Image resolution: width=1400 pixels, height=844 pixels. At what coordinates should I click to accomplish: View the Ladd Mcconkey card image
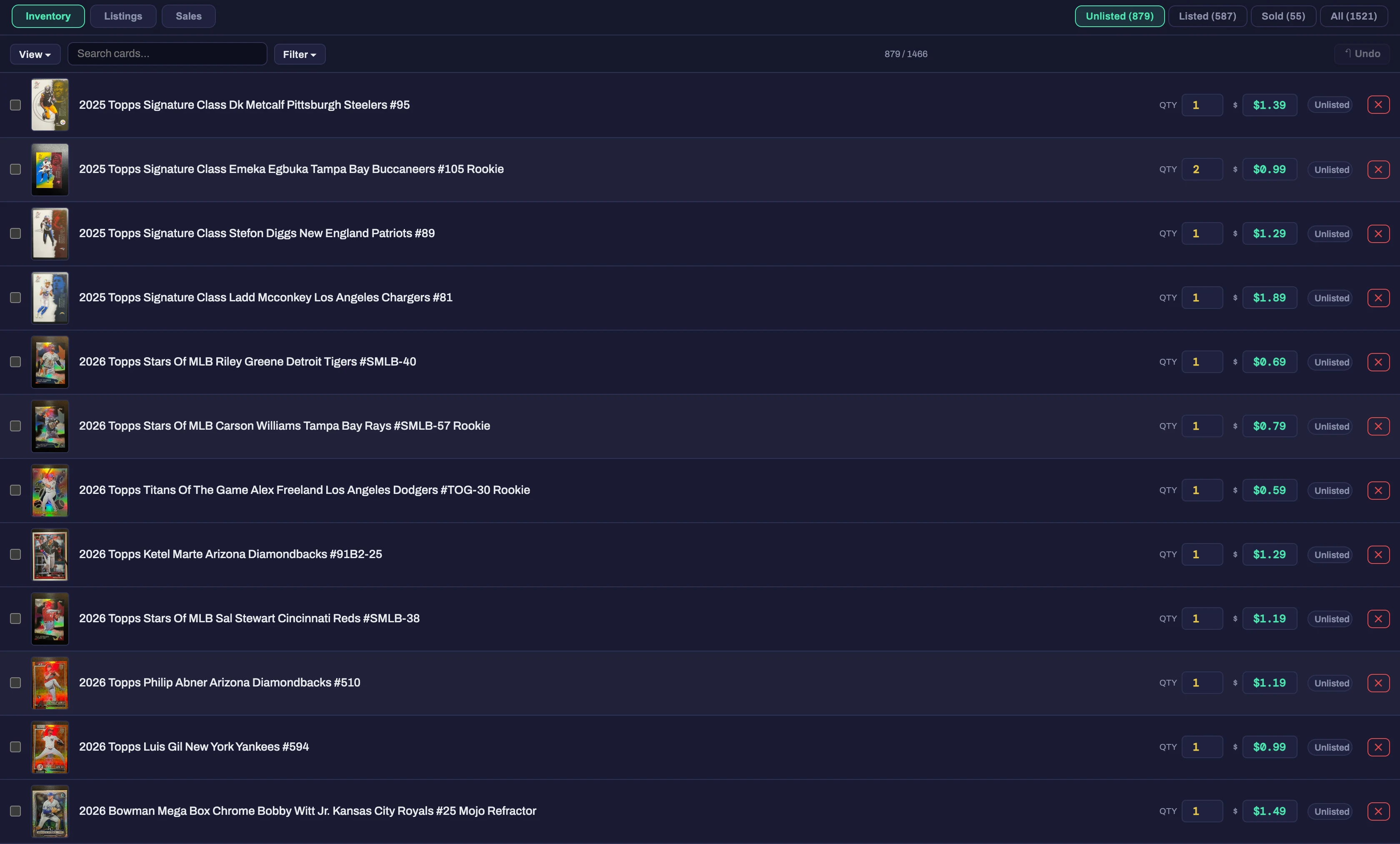[x=50, y=298]
